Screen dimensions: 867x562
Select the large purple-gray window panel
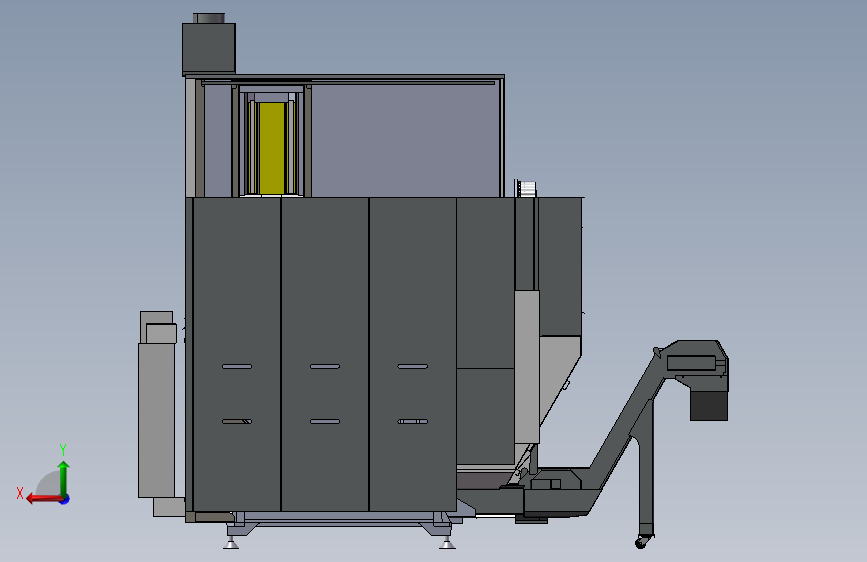point(405,140)
